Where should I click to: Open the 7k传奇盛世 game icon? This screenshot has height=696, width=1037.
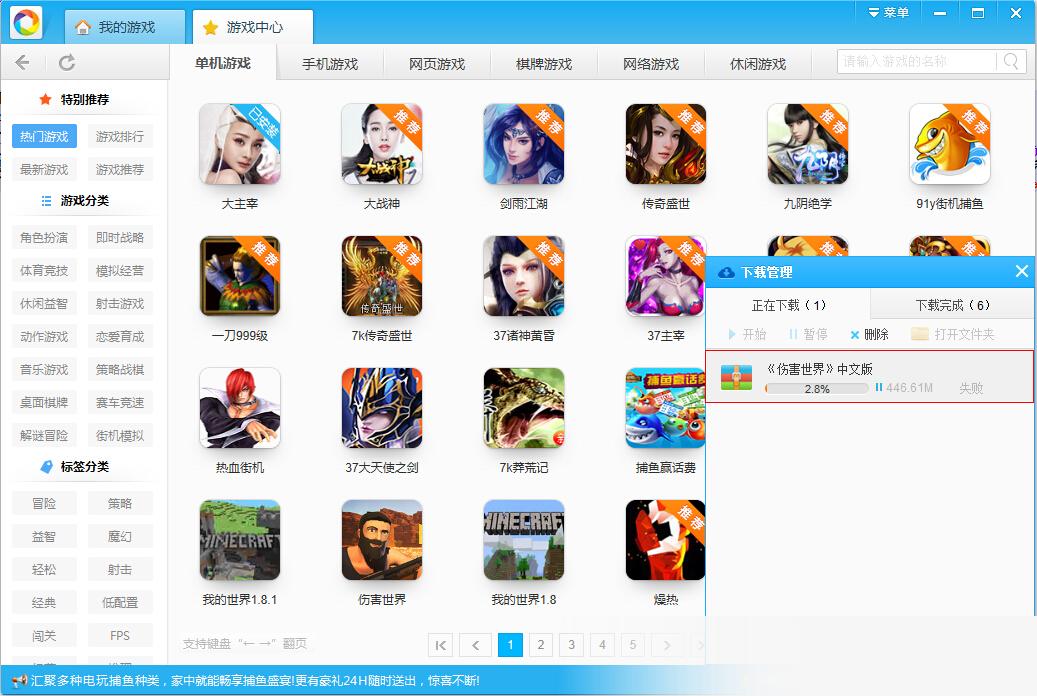(x=382, y=276)
